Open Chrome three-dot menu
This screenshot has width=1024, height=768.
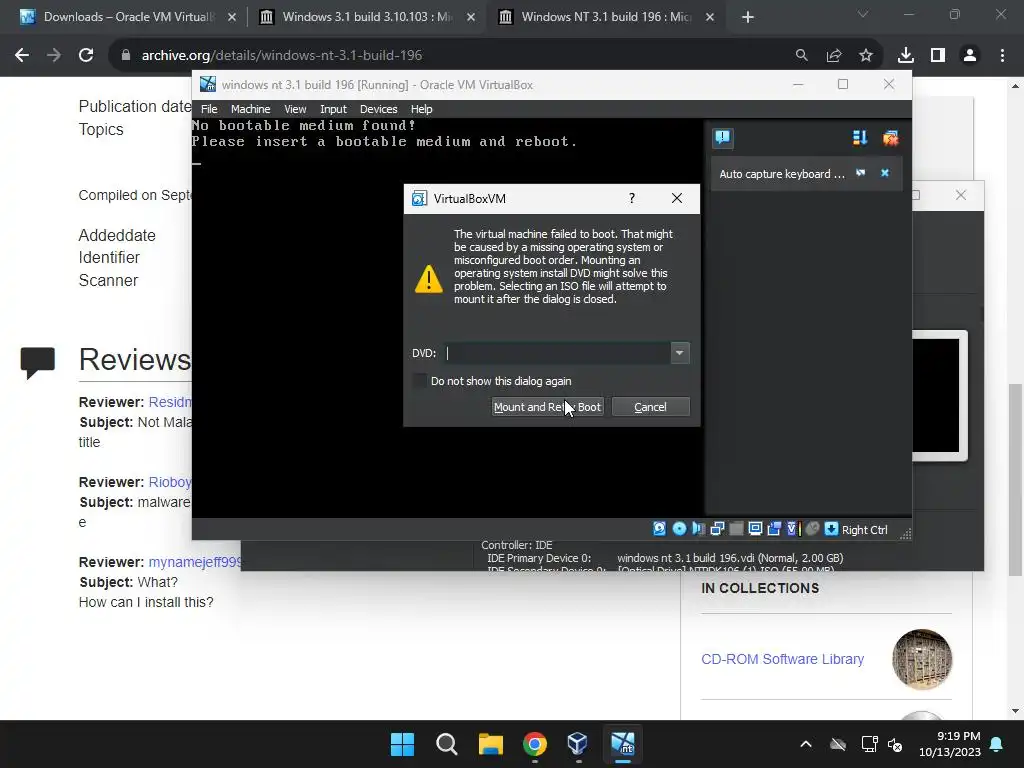coord(1002,56)
